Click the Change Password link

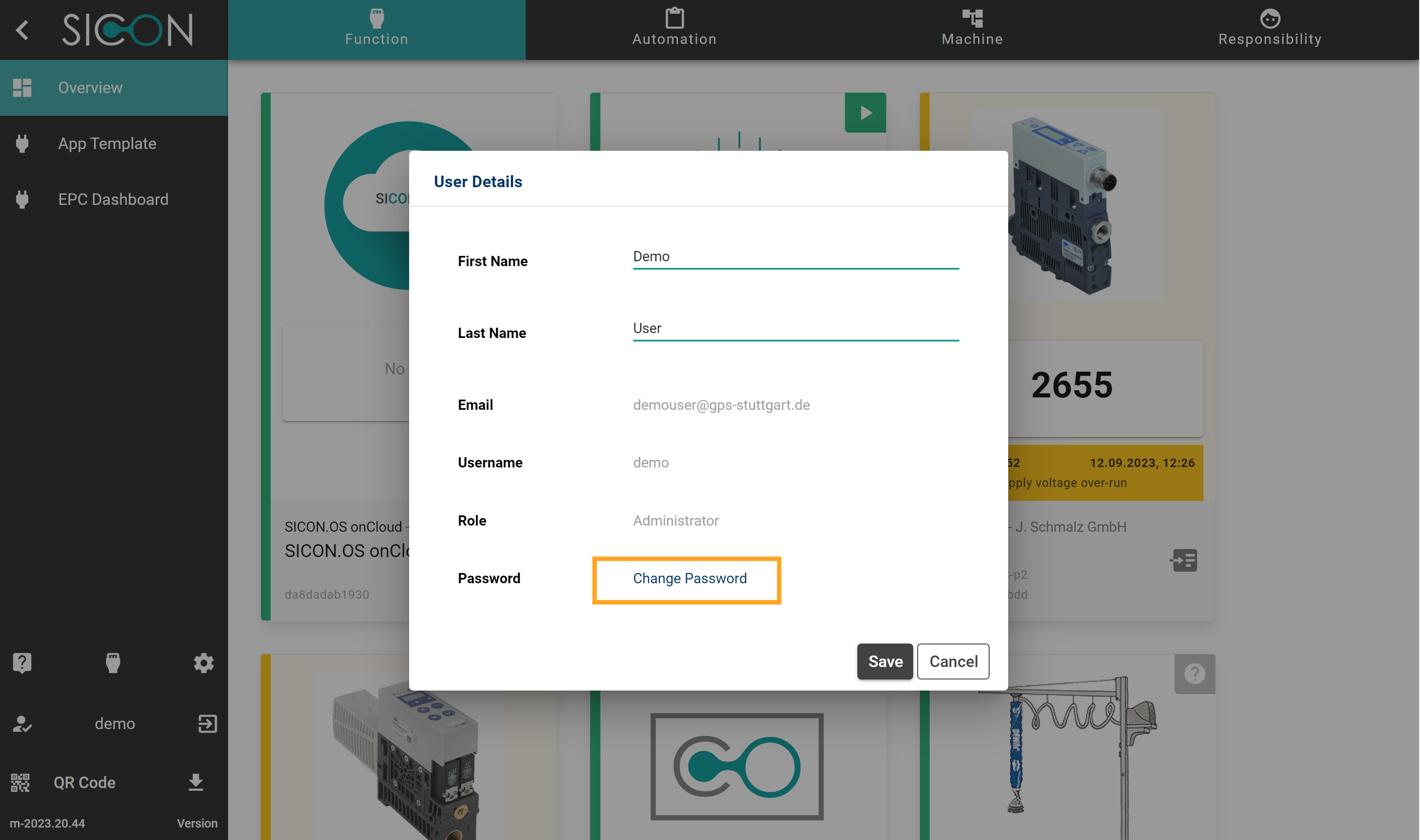tap(690, 578)
